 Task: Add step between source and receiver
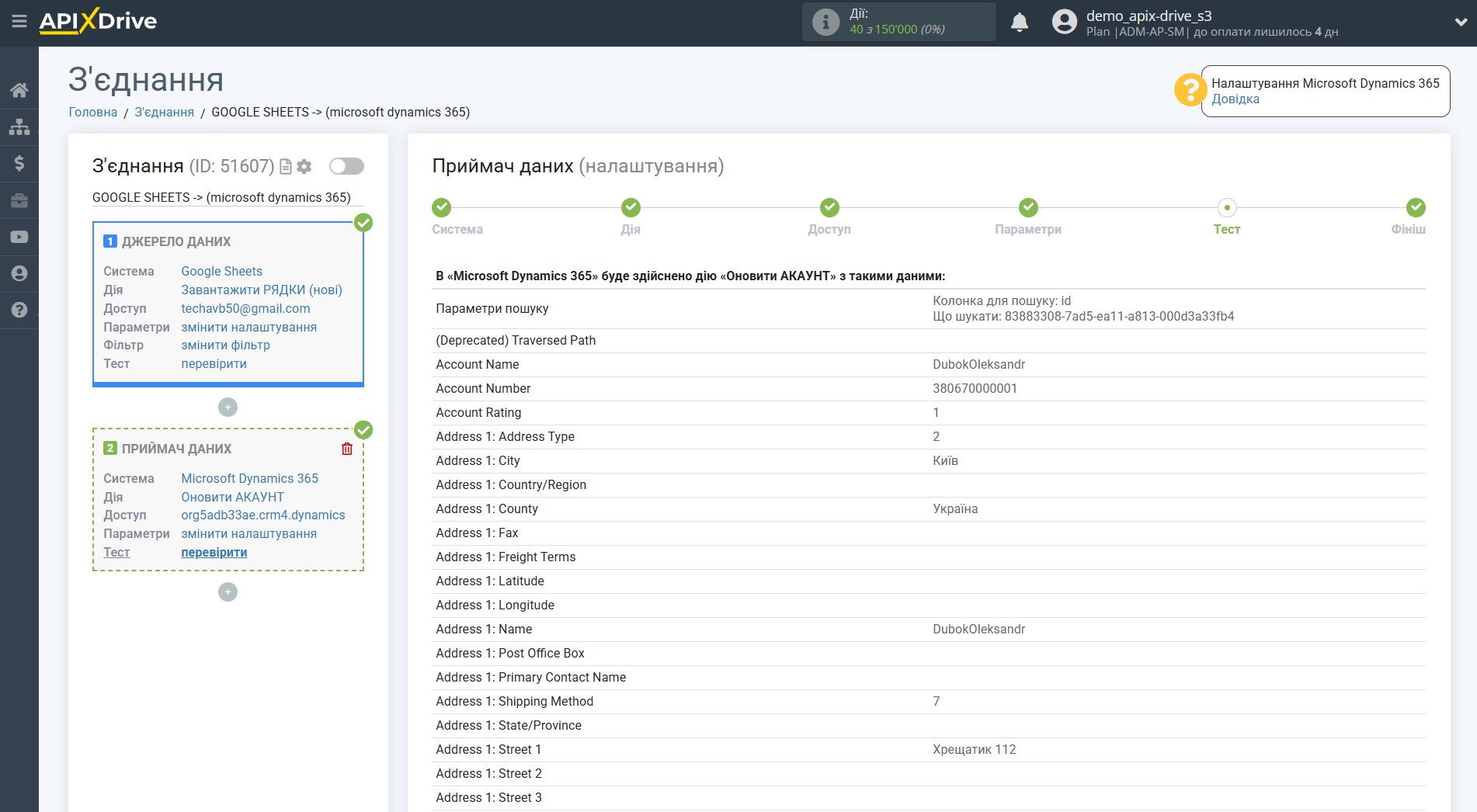point(228,407)
